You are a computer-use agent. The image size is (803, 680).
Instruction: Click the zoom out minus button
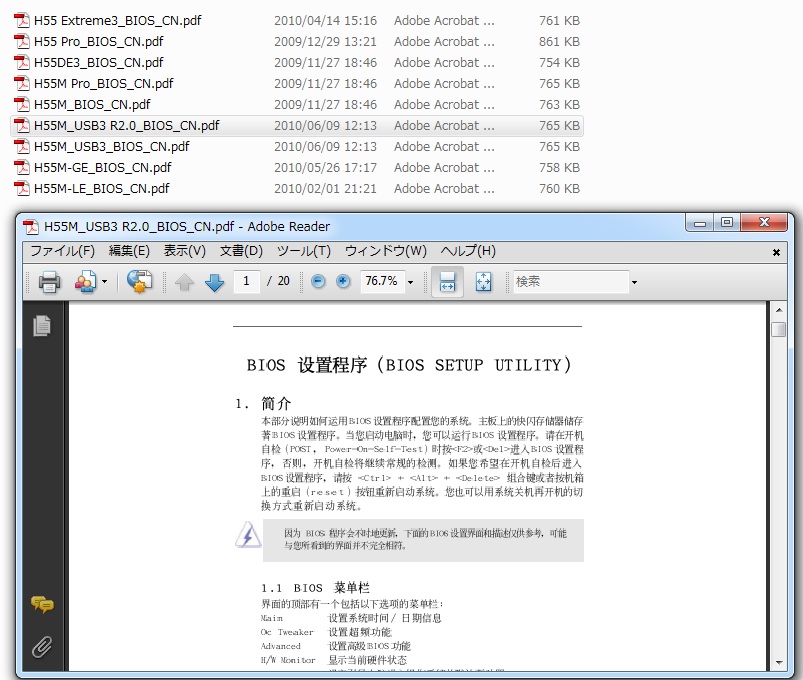coord(318,281)
